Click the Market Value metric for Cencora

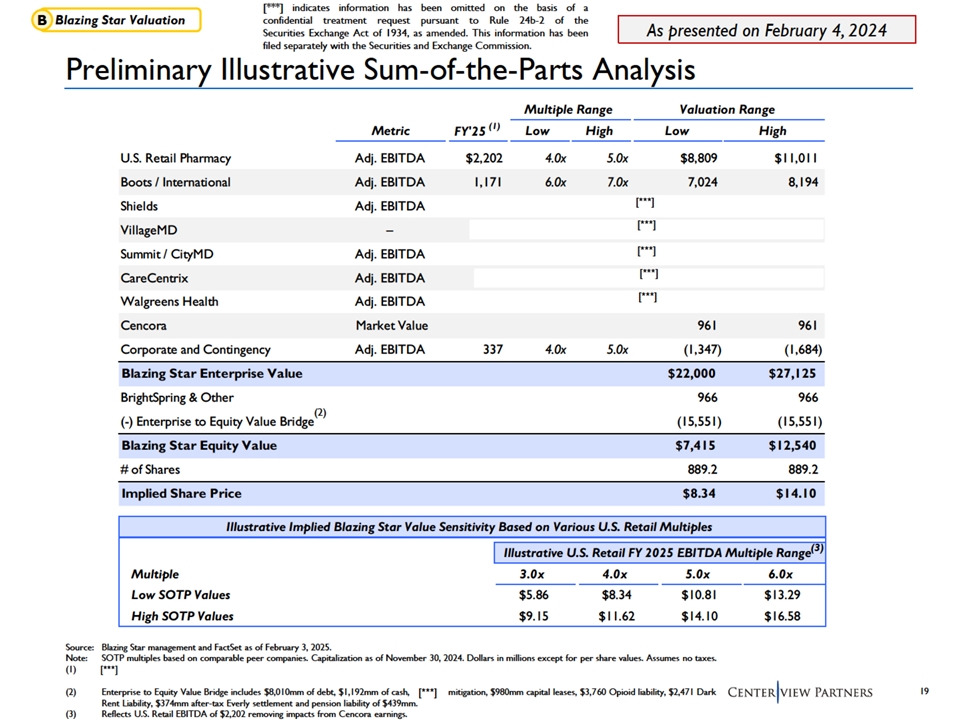click(392, 325)
